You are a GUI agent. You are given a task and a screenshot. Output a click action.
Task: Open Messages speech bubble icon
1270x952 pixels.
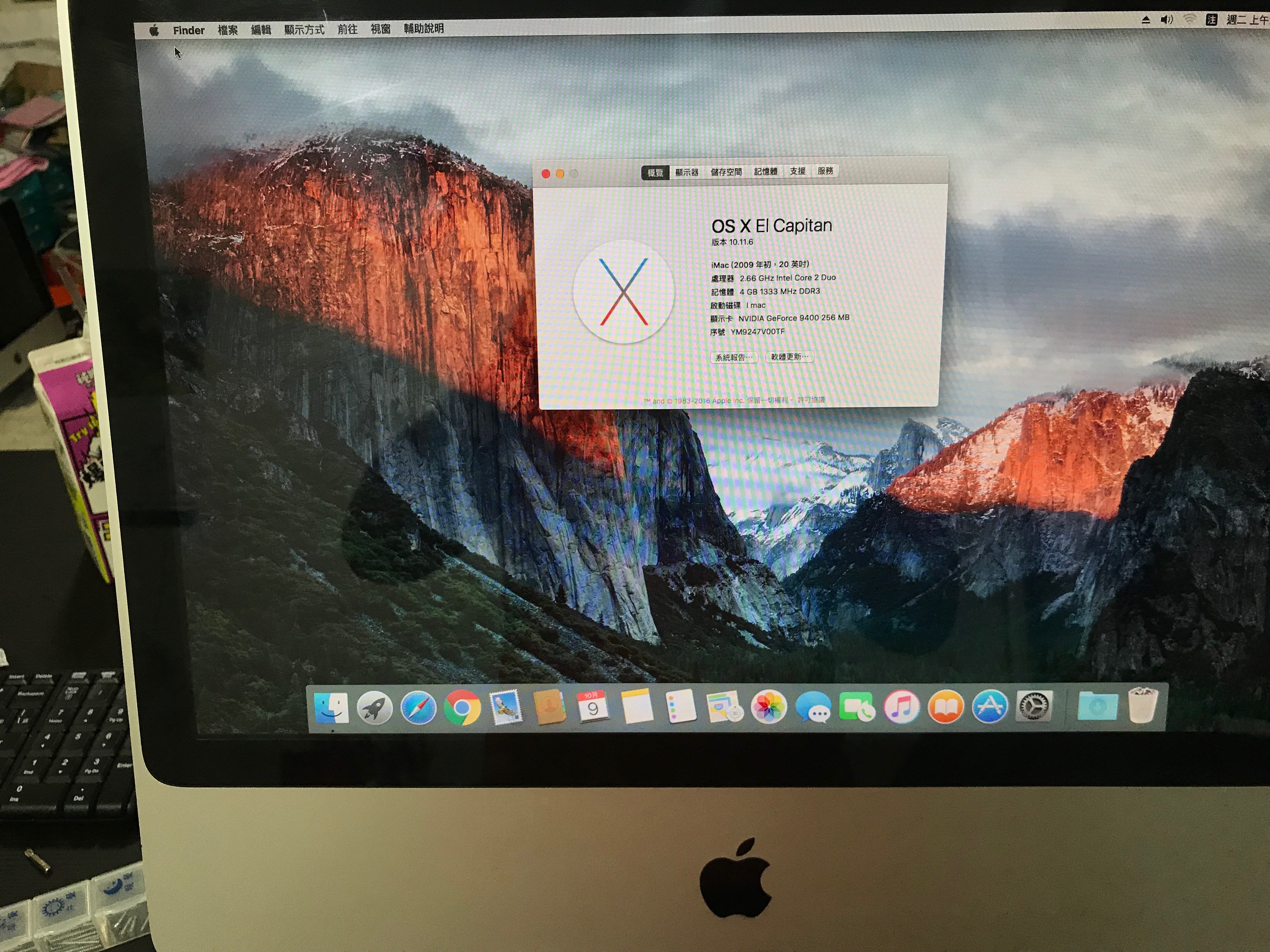[x=813, y=706]
